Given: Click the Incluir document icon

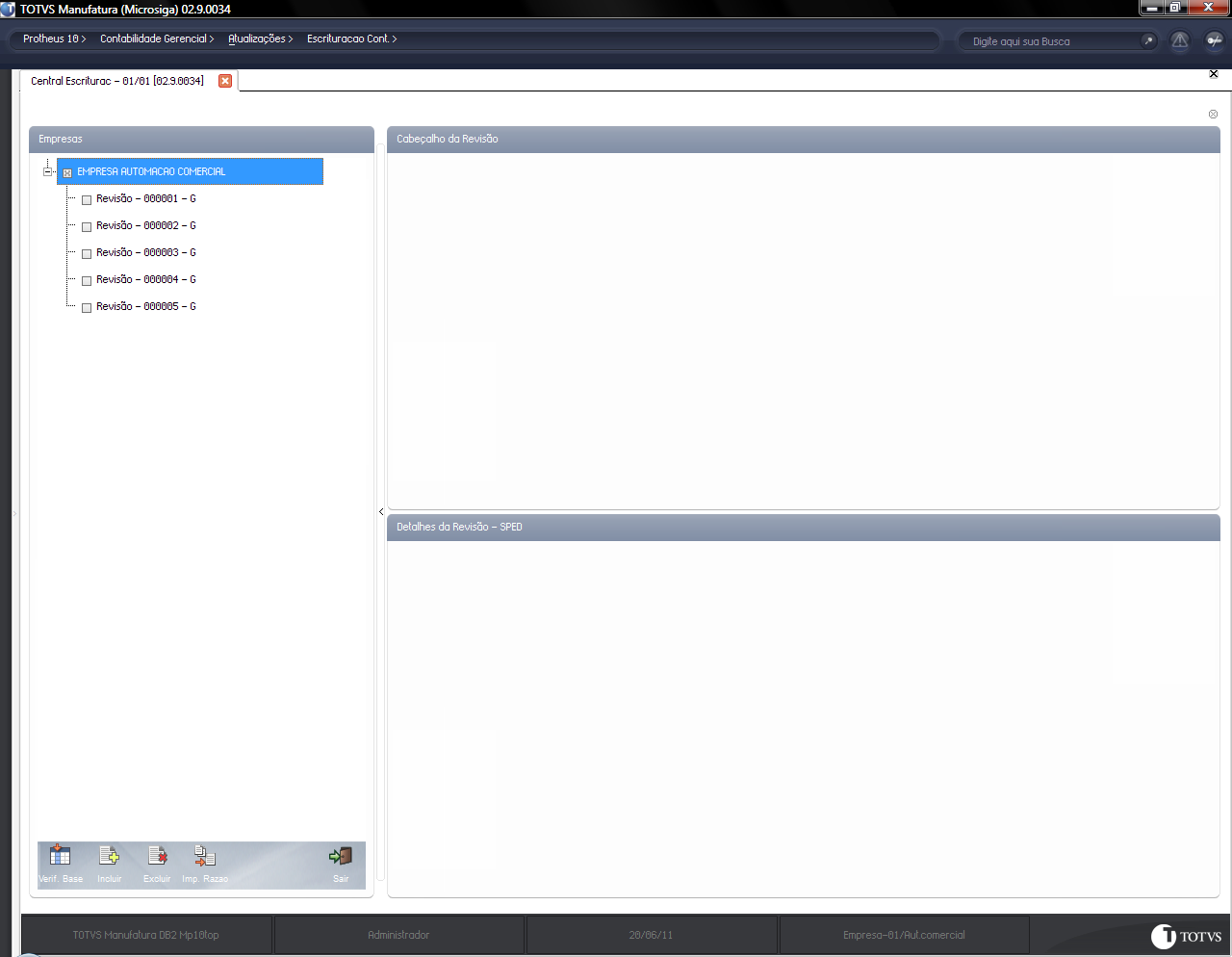Looking at the screenshot, I should tap(109, 855).
